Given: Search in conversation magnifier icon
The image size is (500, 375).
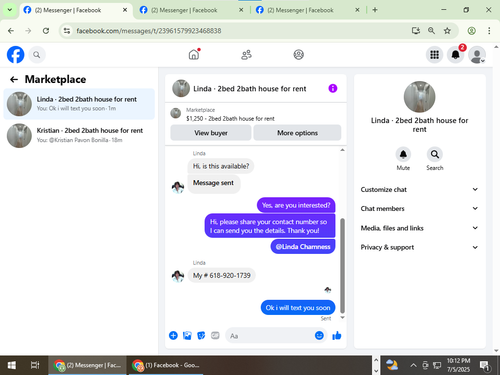Looking at the screenshot, I should click(435, 154).
